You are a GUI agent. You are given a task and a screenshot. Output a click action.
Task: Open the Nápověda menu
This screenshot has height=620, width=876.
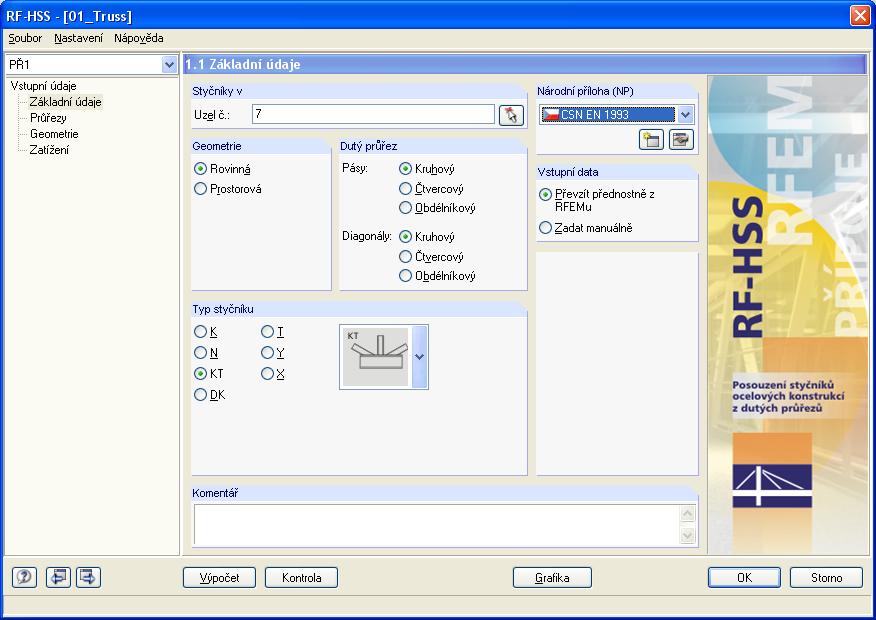[139, 38]
